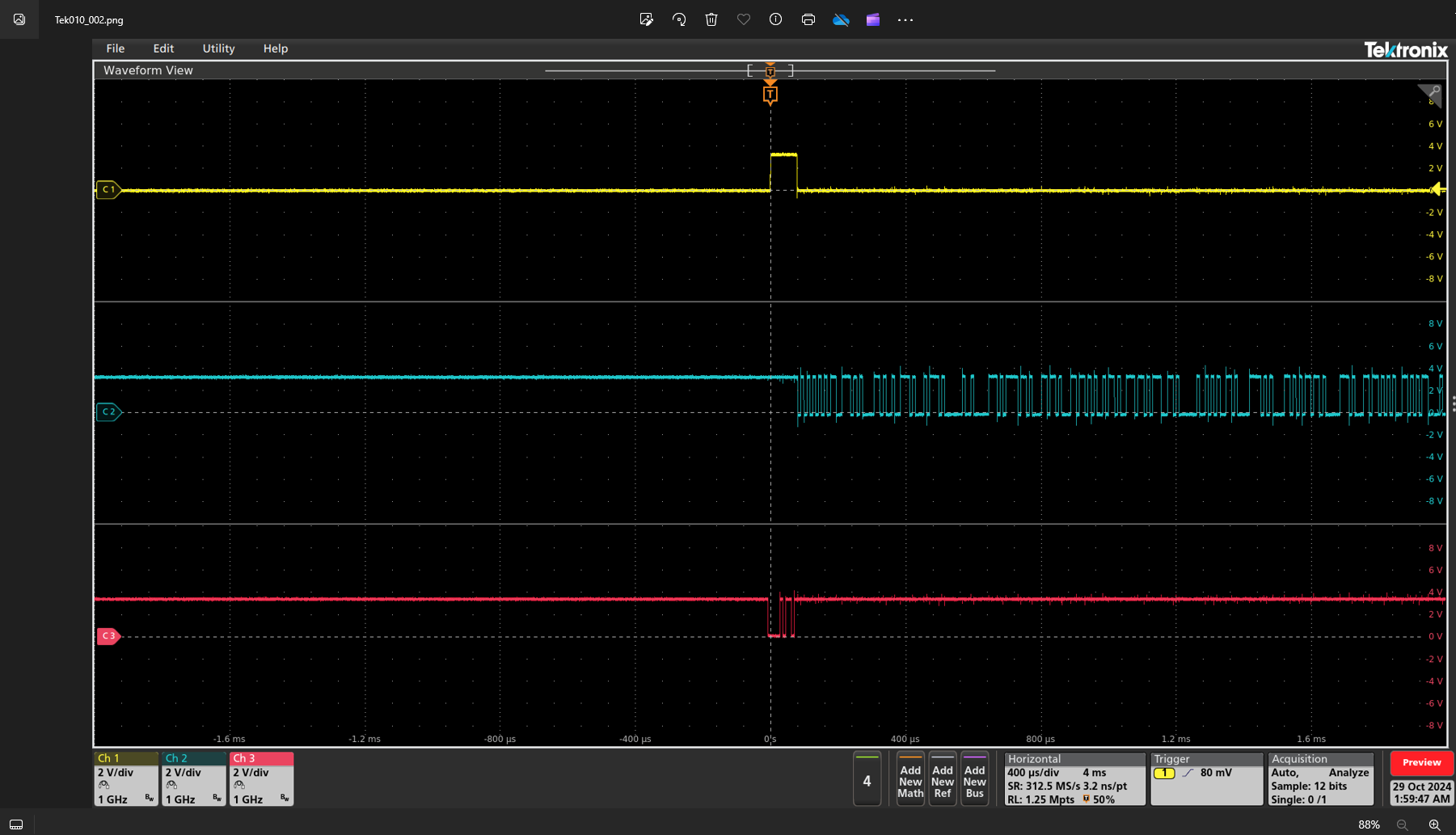Open the Acquisition badge settings

pyautogui.click(x=1319, y=778)
